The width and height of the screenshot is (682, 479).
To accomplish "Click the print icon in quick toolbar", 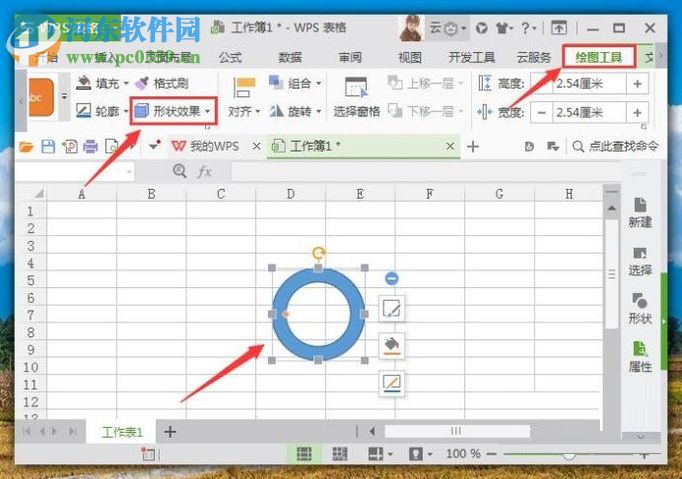I will pyautogui.click(x=90, y=147).
